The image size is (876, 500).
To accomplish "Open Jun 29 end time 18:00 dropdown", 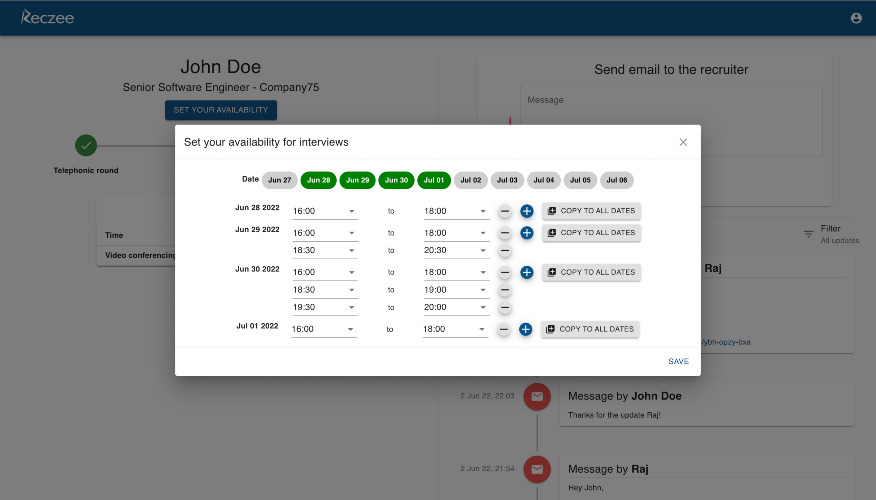I will 456,233.
